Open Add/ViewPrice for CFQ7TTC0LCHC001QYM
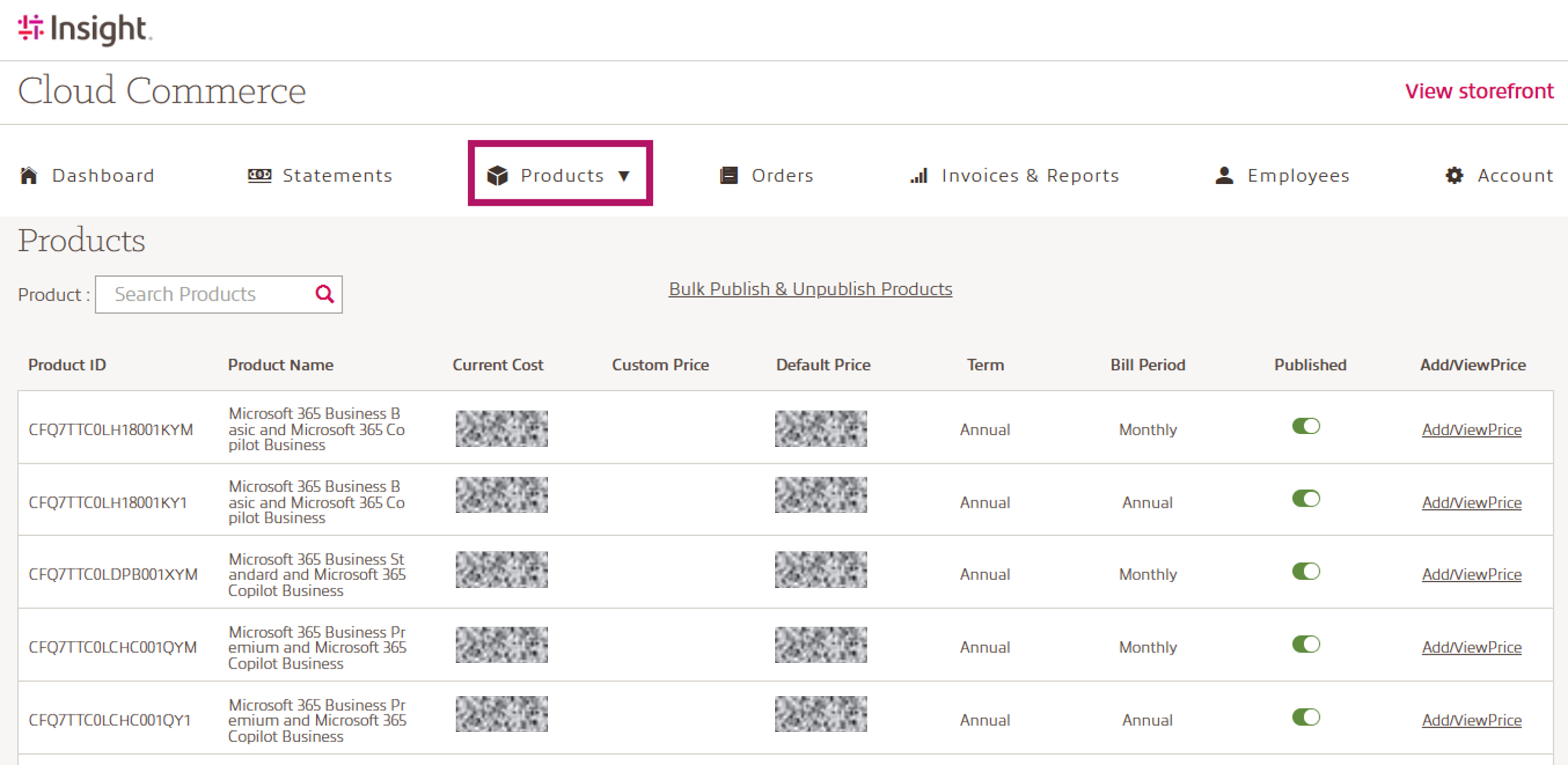The image size is (1568, 765). click(1471, 647)
